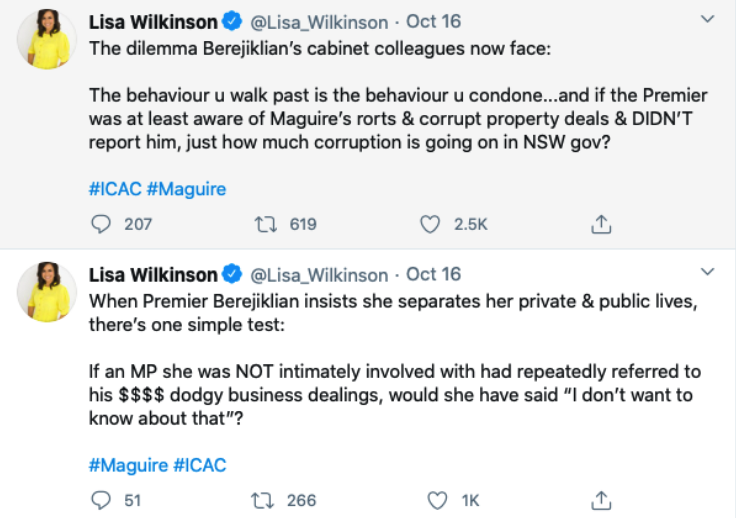Viewport: 736px width, 518px height.
Task: Open the first tweet's more options chevron
Action: [708, 19]
